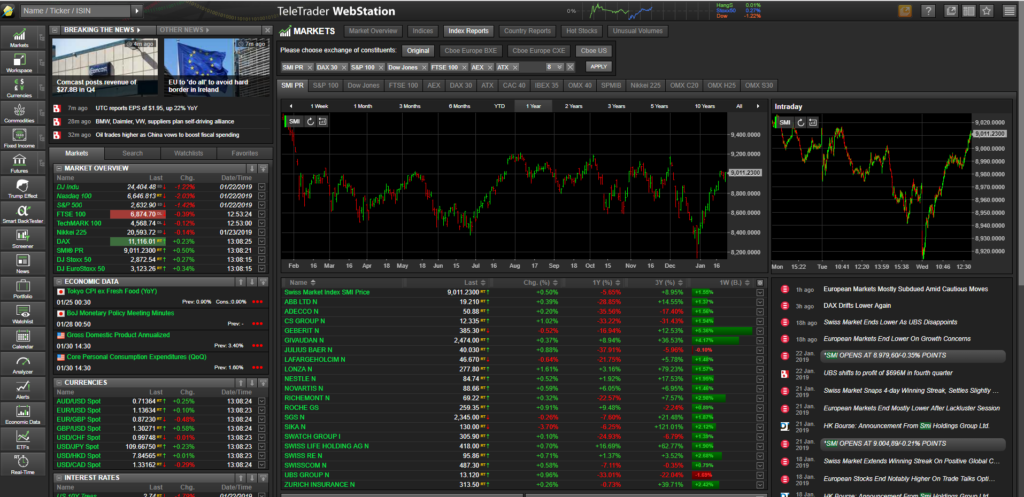Select Cboe US exchange option
This screenshot has width=1024, height=497.
click(x=594, y=51)
